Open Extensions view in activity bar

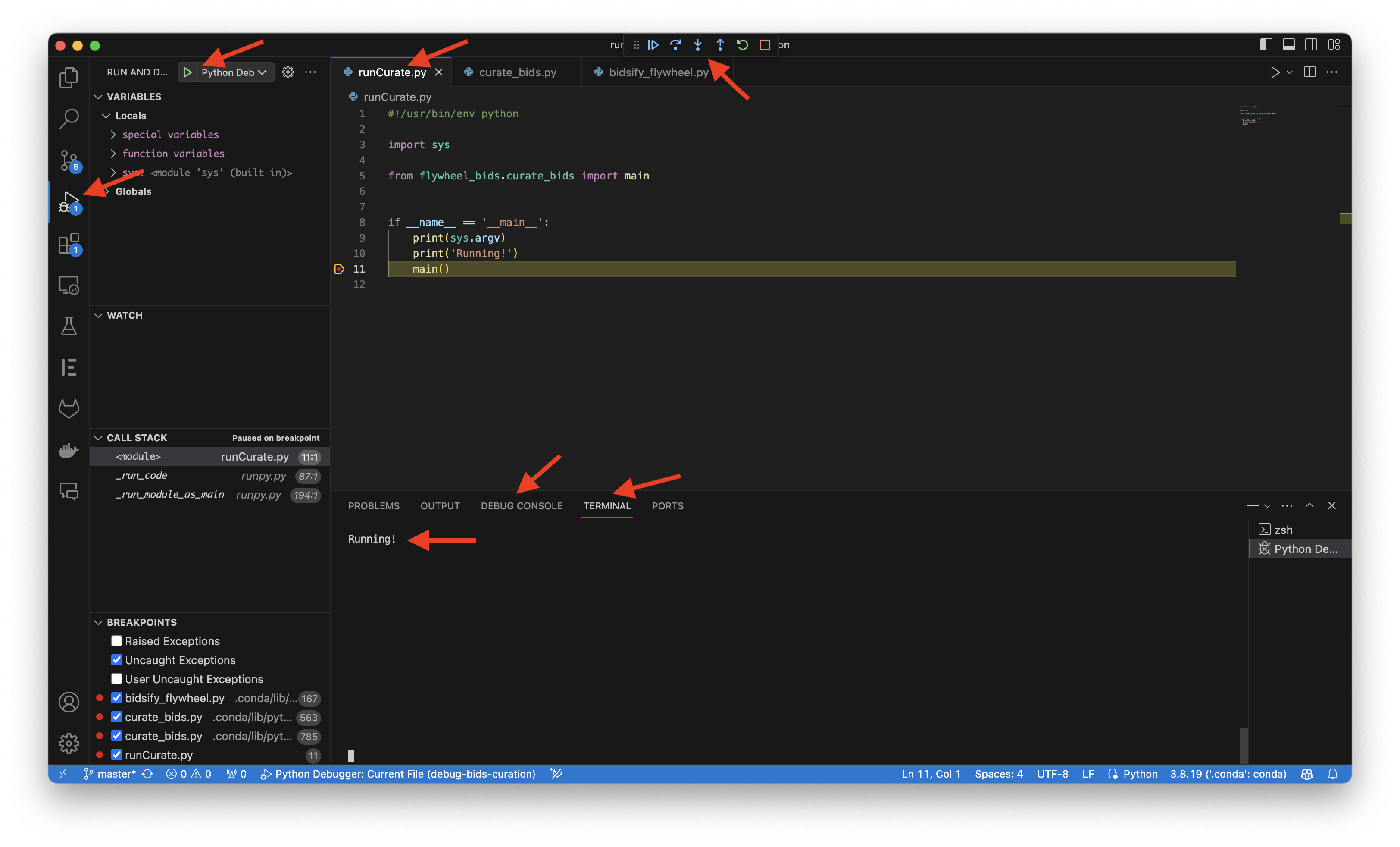tap(69, 244)
